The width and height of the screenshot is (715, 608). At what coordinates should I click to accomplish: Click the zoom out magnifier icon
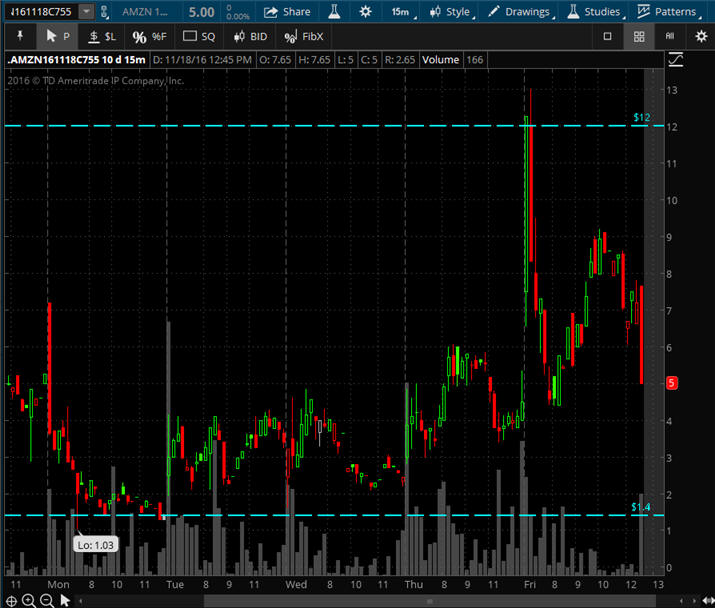pos(46,600)
